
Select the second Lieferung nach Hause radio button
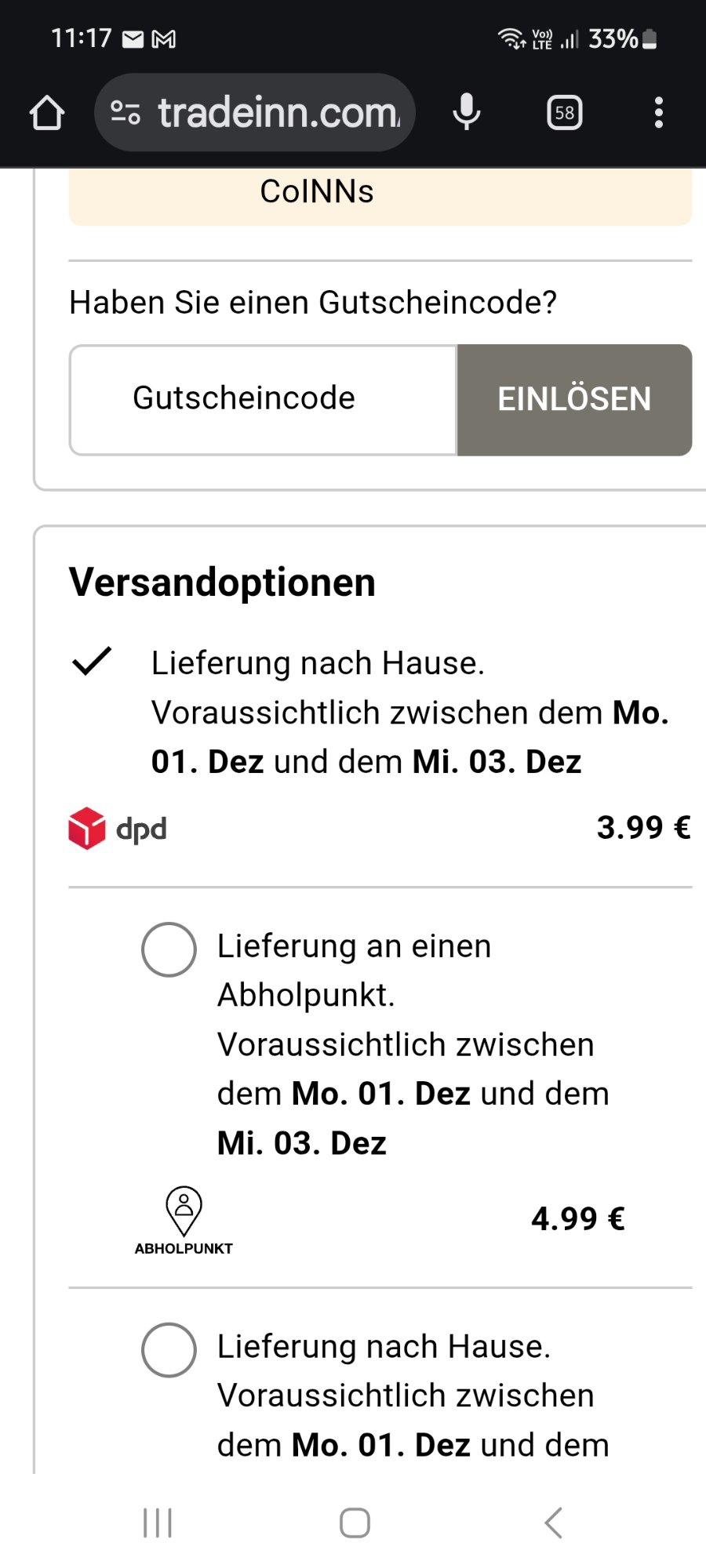tap(169, 1350)
